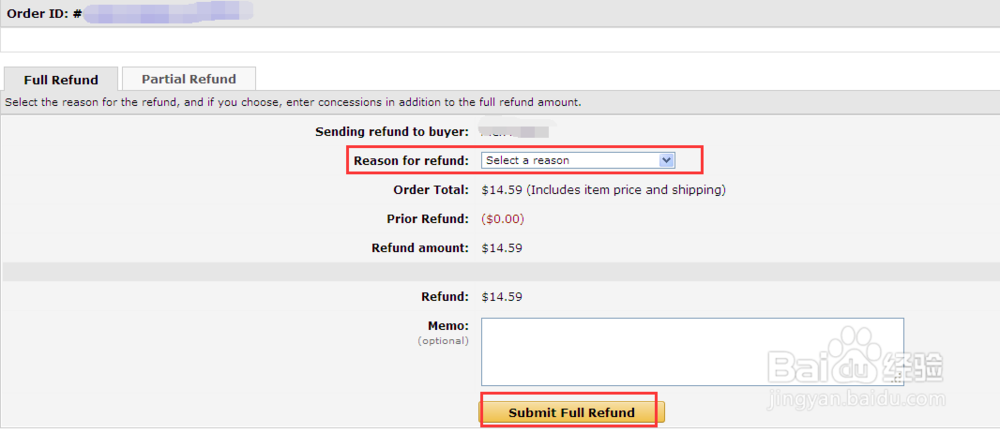Click the blurred buyer name
This screenshot has width=1000, height=433.
pos(515,132)
